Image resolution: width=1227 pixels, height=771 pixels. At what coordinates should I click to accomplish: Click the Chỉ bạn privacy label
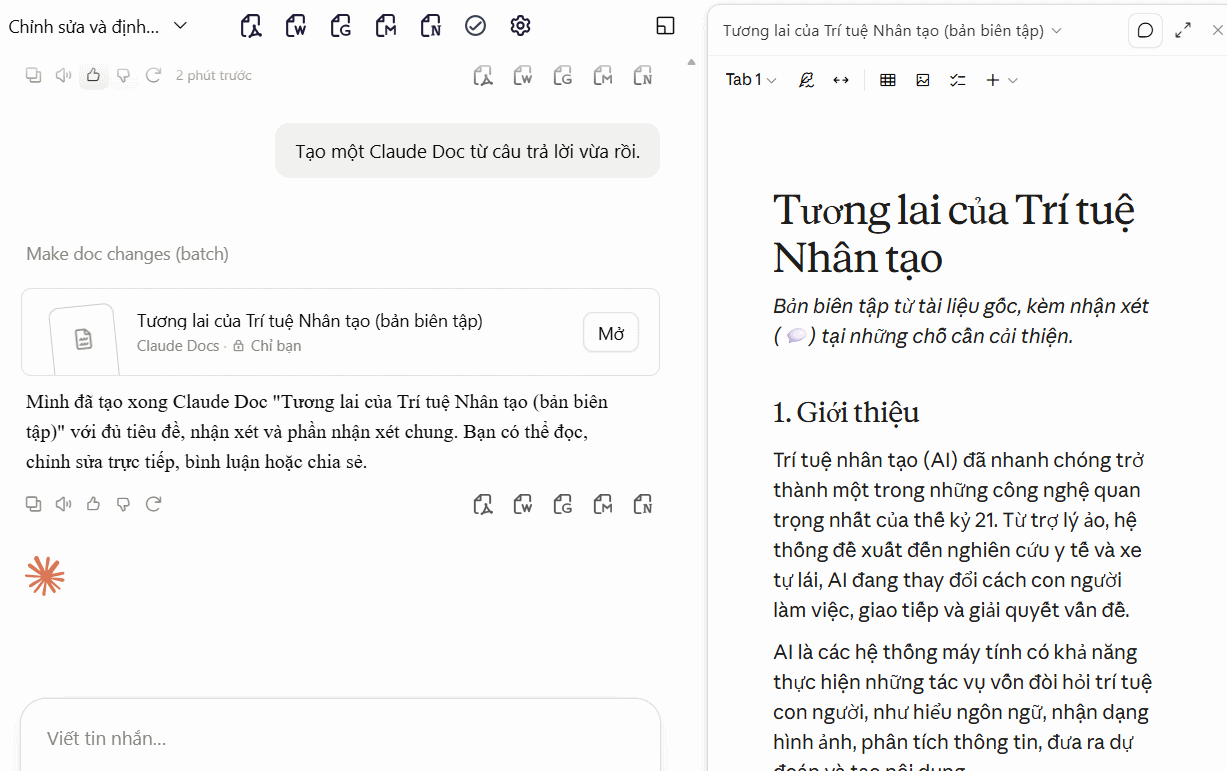pos(276,346)
